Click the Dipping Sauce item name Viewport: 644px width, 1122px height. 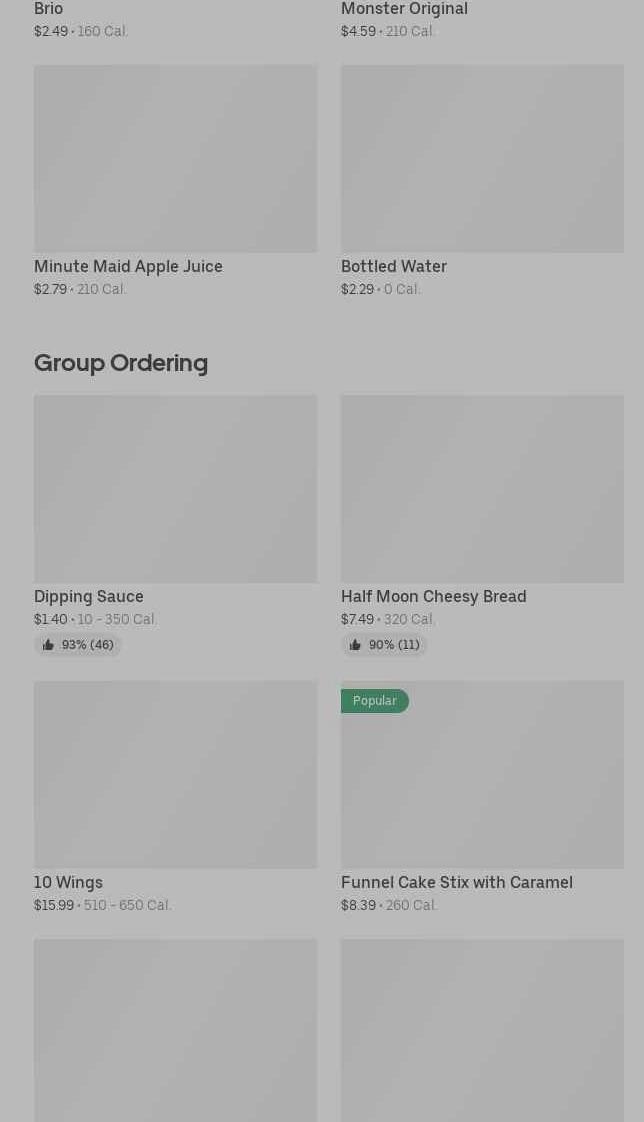point(89,596)
